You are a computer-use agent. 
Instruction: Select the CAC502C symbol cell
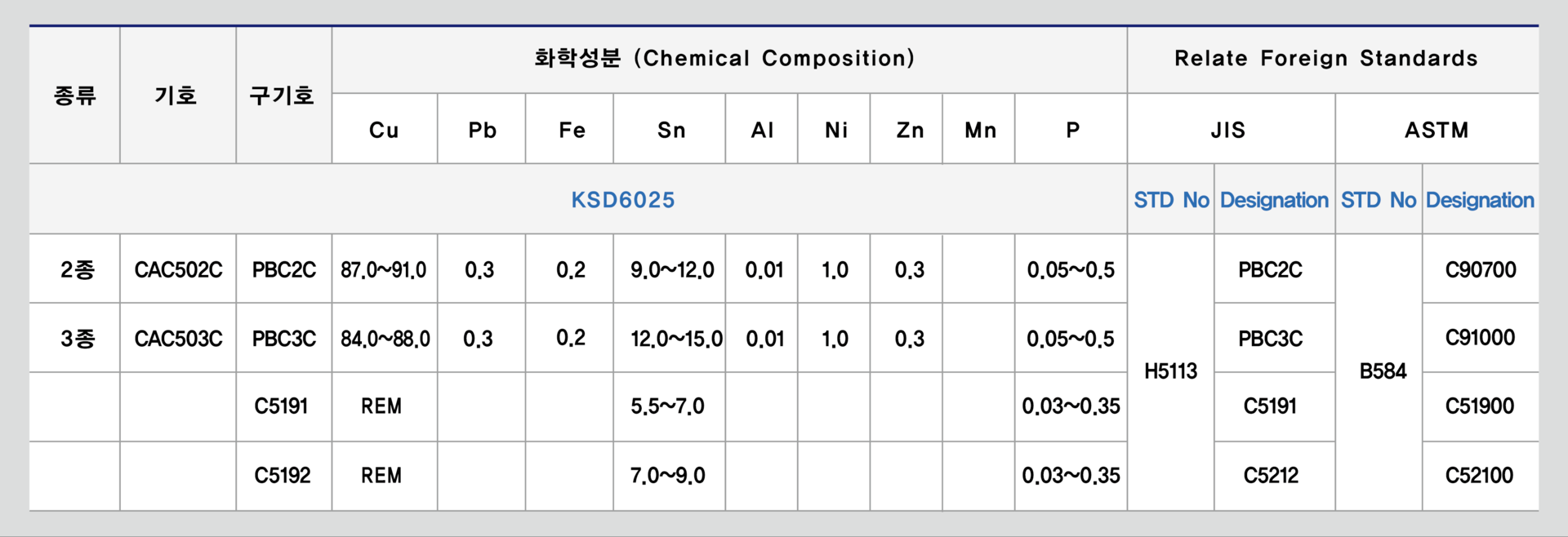click(x=178, y=270)
